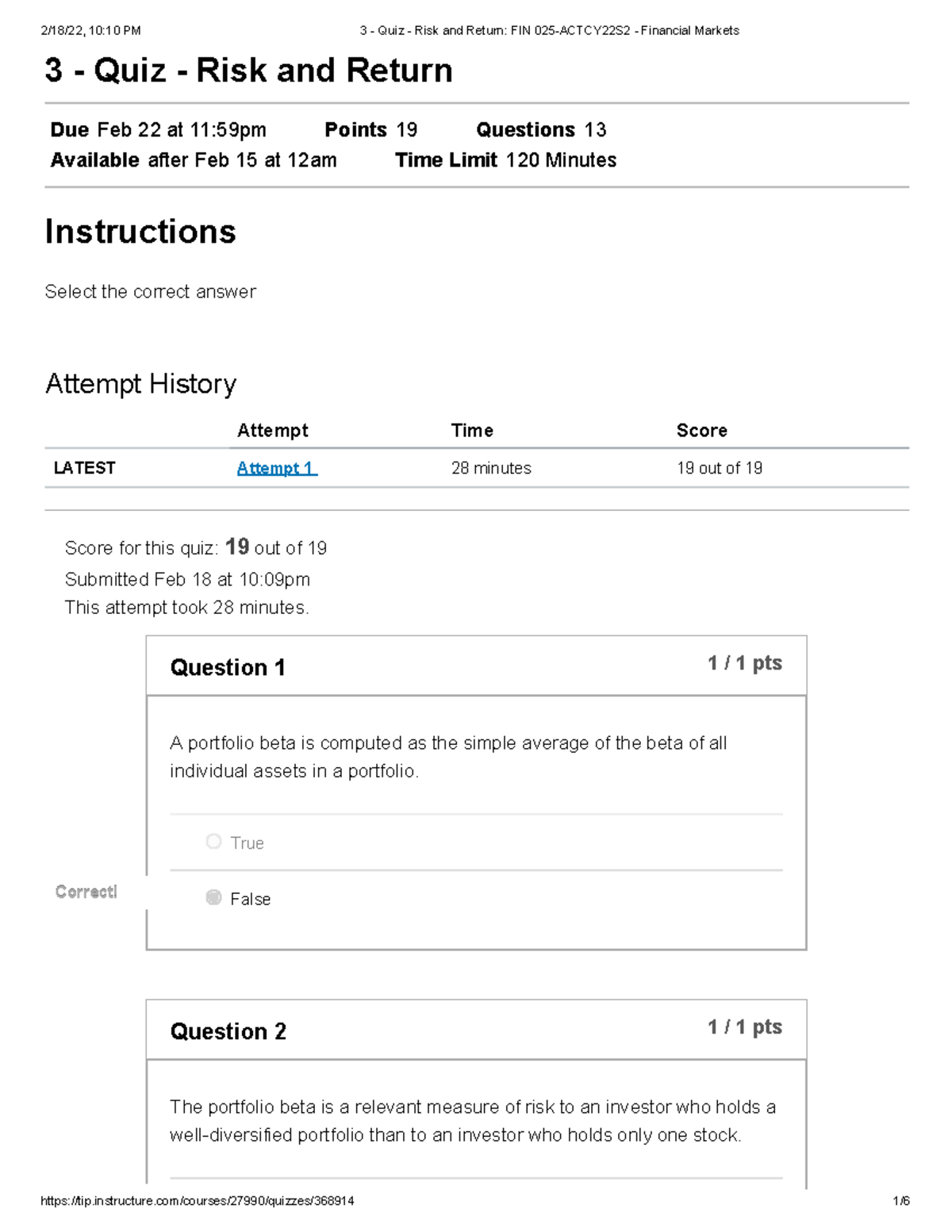Click the Time Limit 120 Minutes text
This screenshot has width=952, height=1232.
point(505,160)
